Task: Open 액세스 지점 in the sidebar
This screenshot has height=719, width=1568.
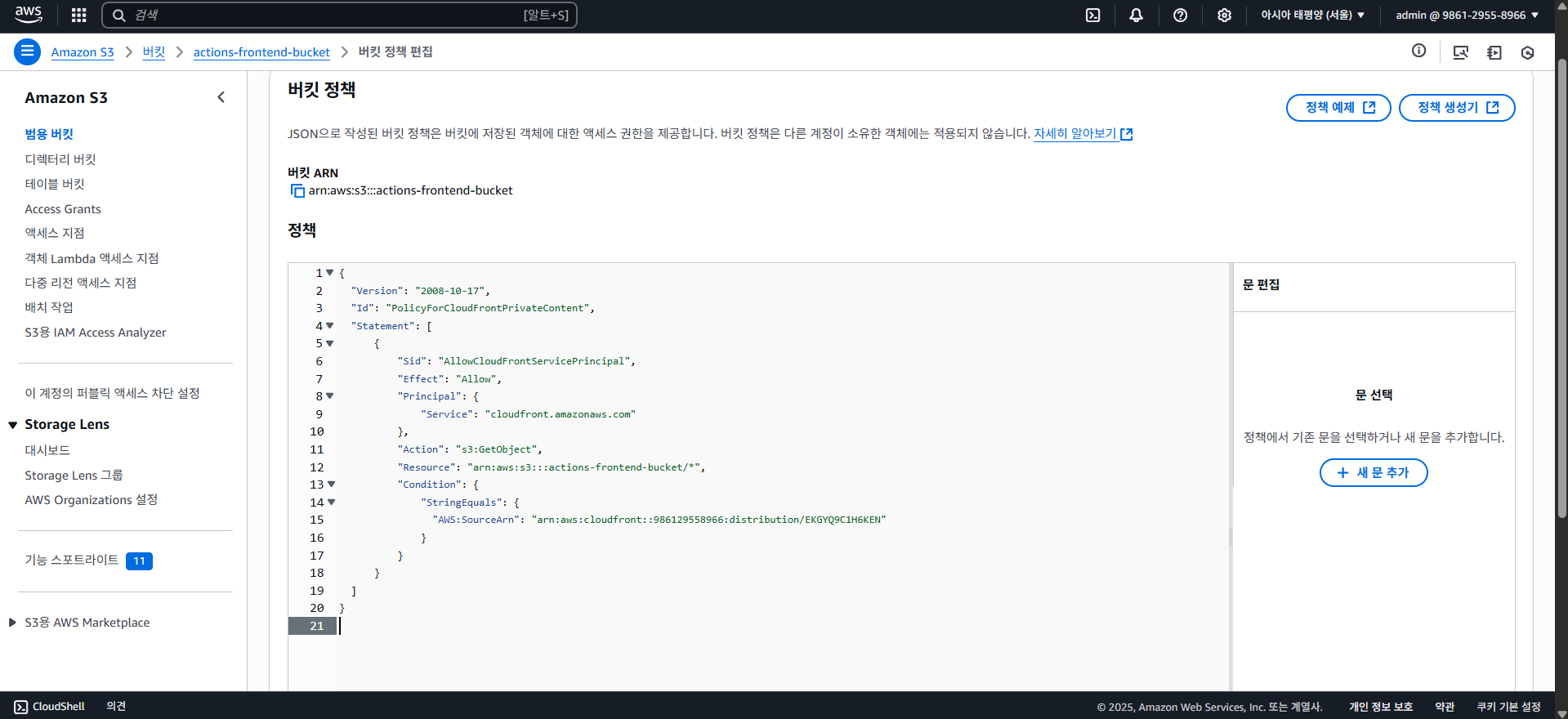Action: [x=55, y=233]
